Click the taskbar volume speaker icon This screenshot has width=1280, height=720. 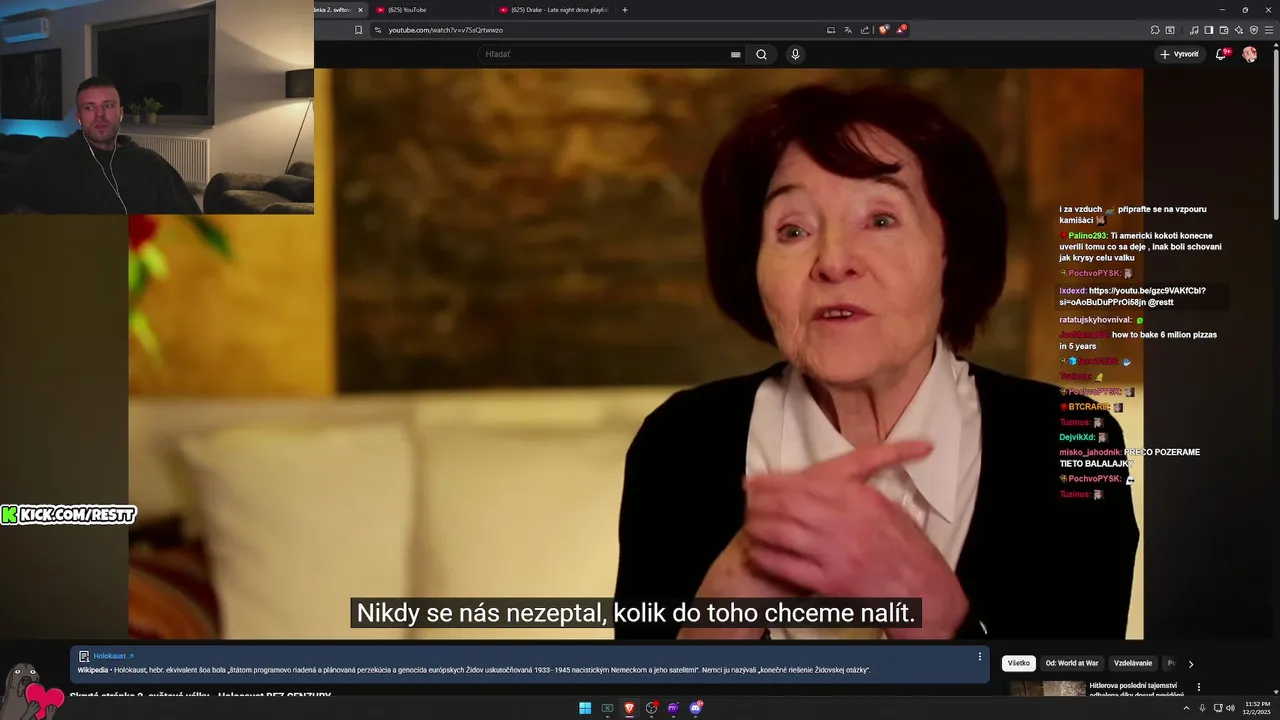pos(1231,708)
